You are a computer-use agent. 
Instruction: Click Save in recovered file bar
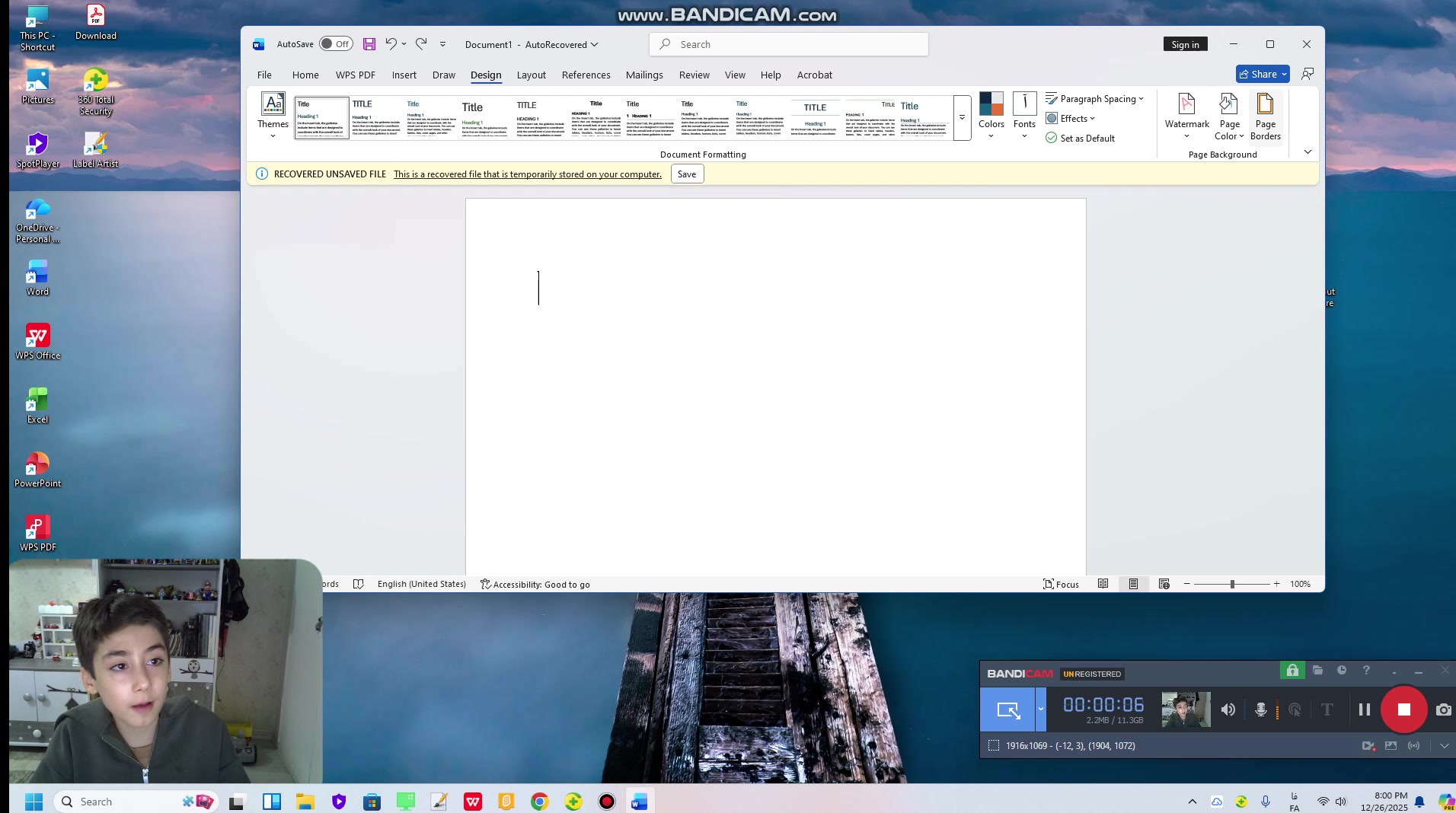pos(687,174)
